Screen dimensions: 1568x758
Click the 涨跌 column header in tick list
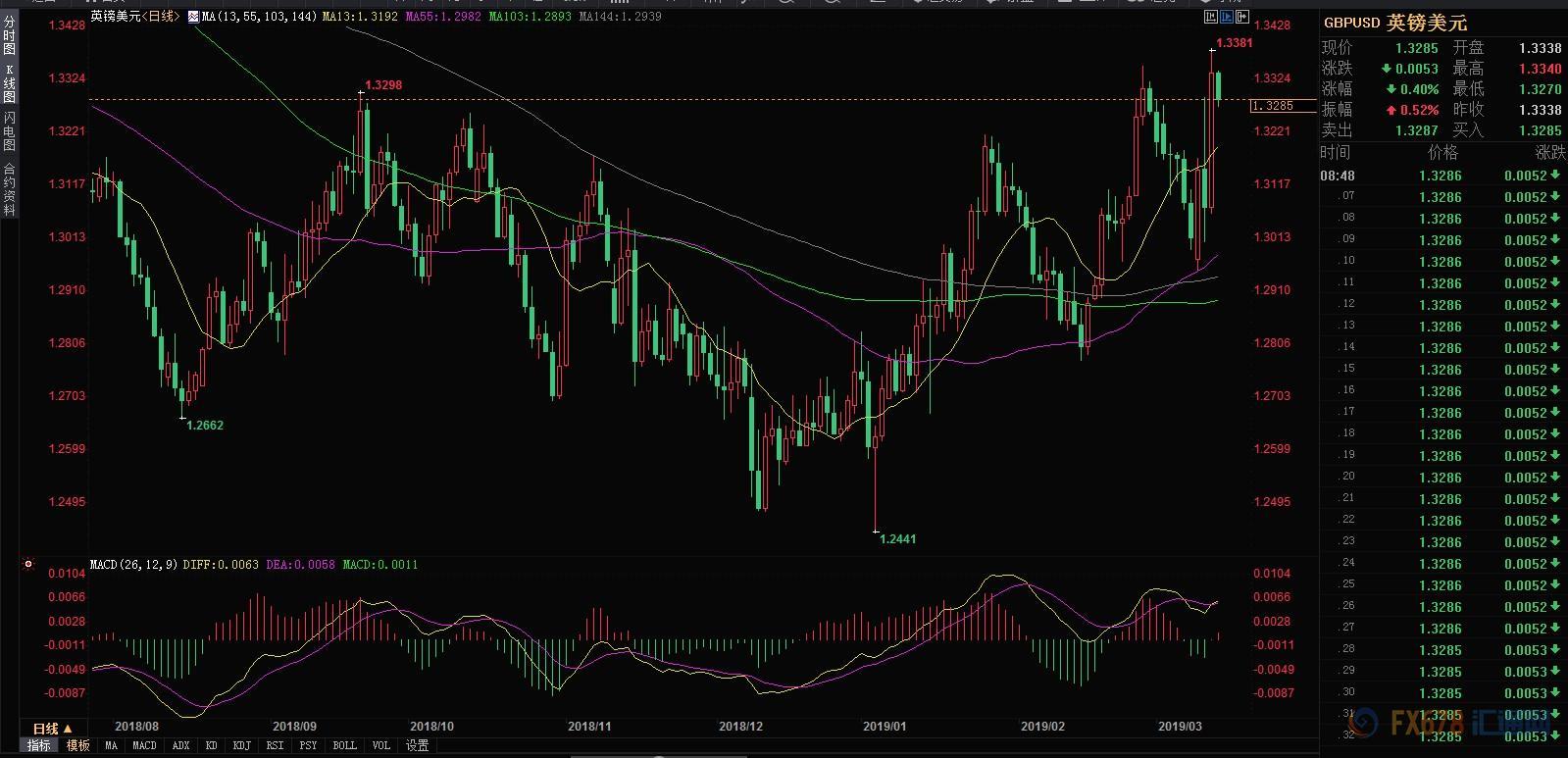coord(1550,152)
